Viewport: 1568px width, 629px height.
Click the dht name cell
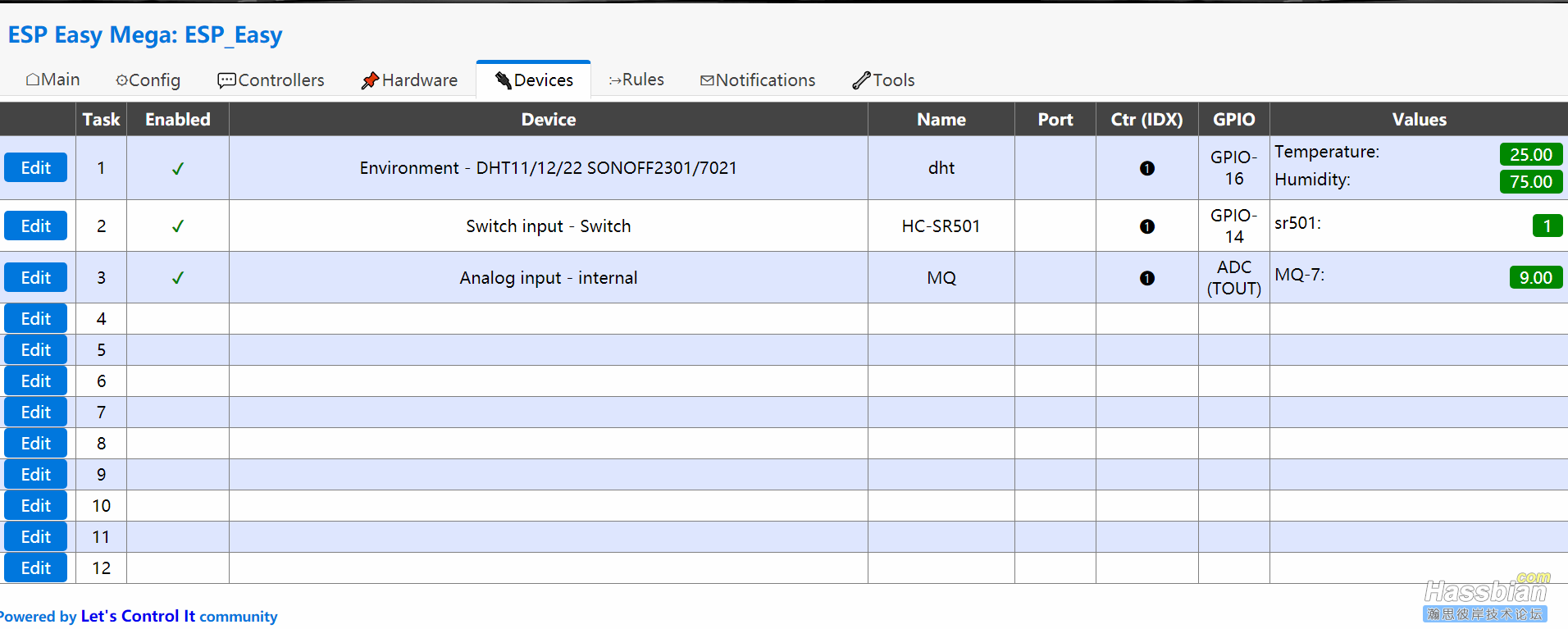click(x=941, y=167)
